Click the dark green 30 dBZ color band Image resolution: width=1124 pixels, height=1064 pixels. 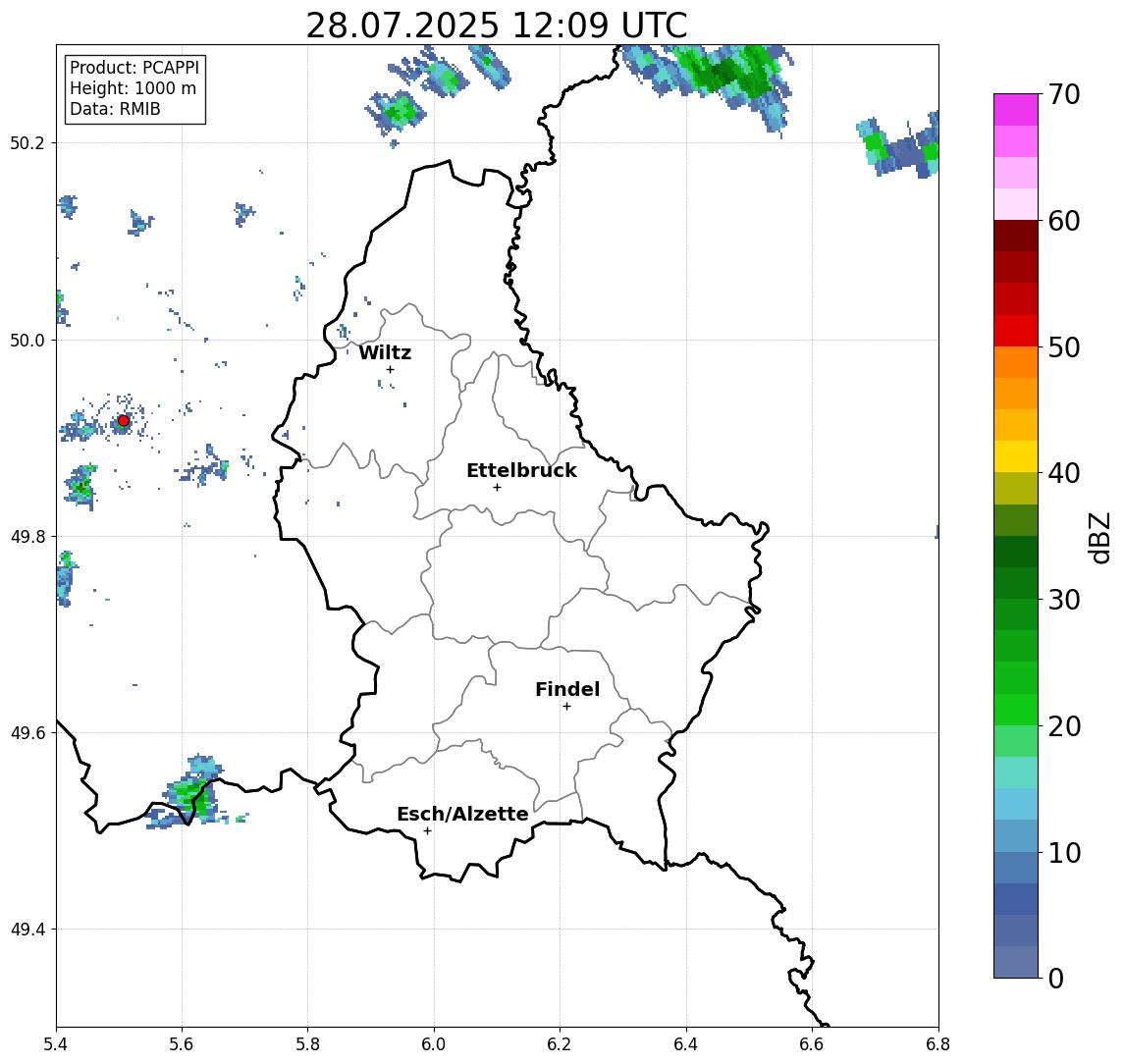coord(1016,583)
